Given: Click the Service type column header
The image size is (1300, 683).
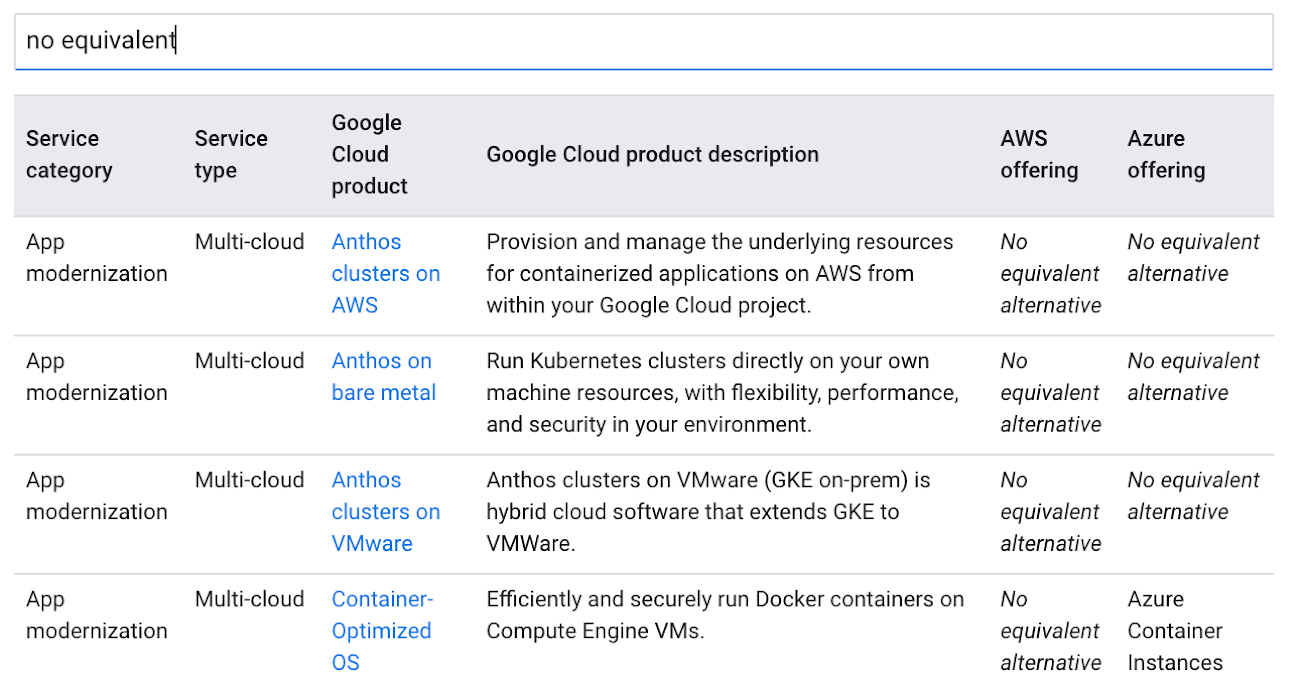Looking at the screenshot, I should (x=231, y=154).
